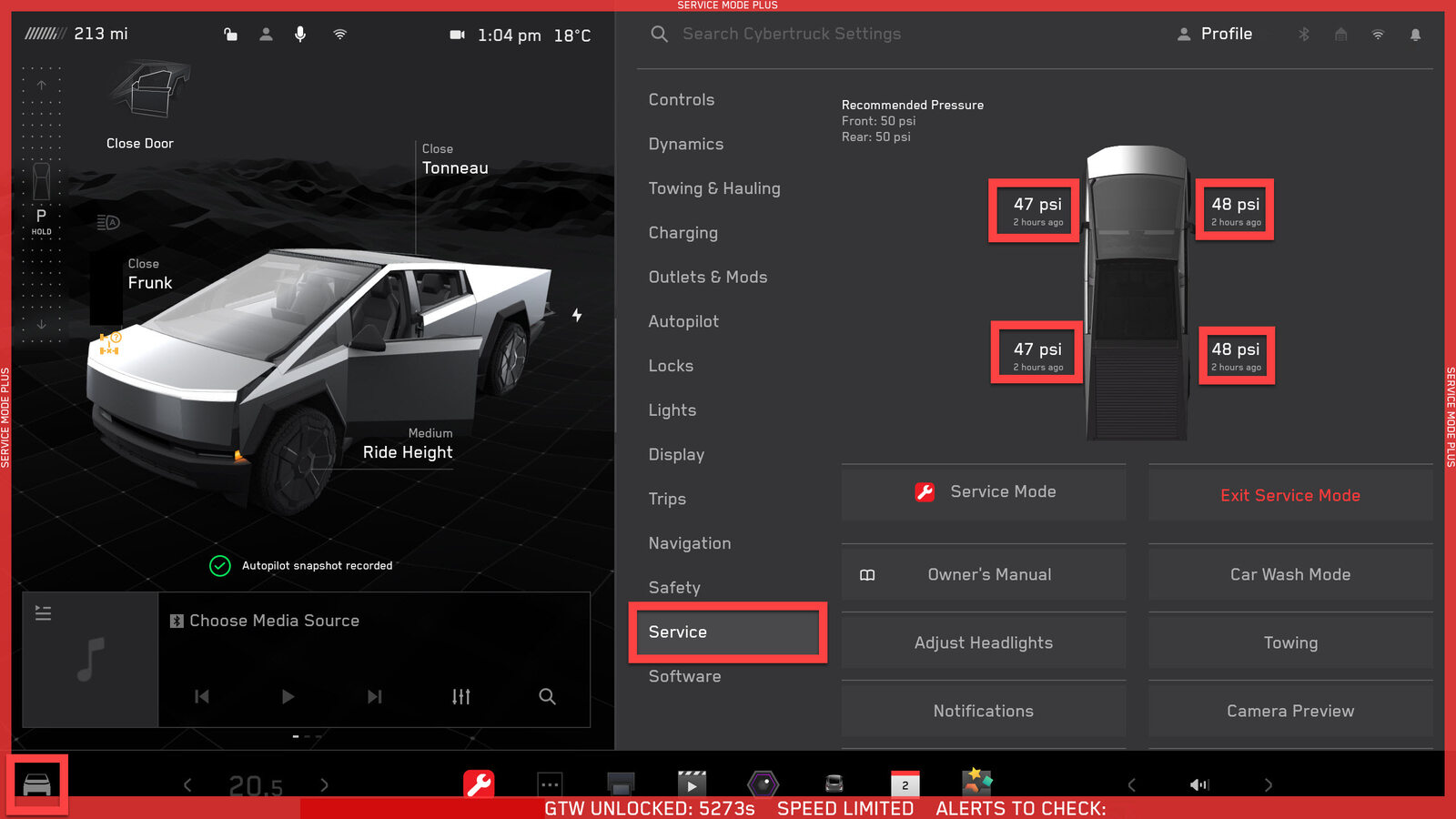Tap the HomeLink garage icon

tap(1340, 35)
